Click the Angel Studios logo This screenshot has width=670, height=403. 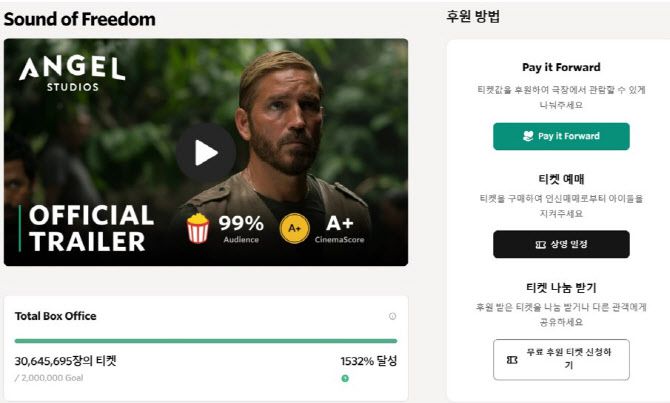(x=72, y=72)
